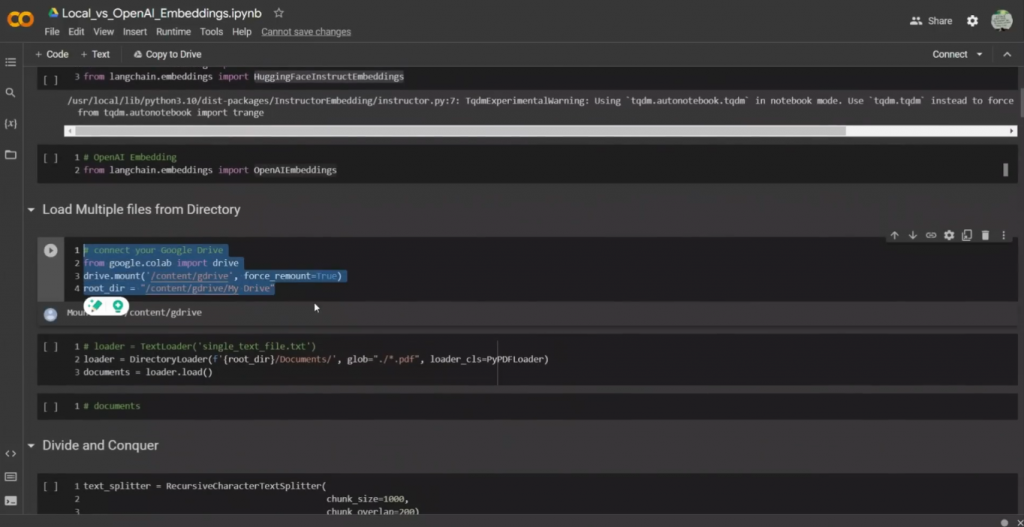Open the Connect options dropdown arrow
Screen dimensions: 1024x527
point(979,54)
